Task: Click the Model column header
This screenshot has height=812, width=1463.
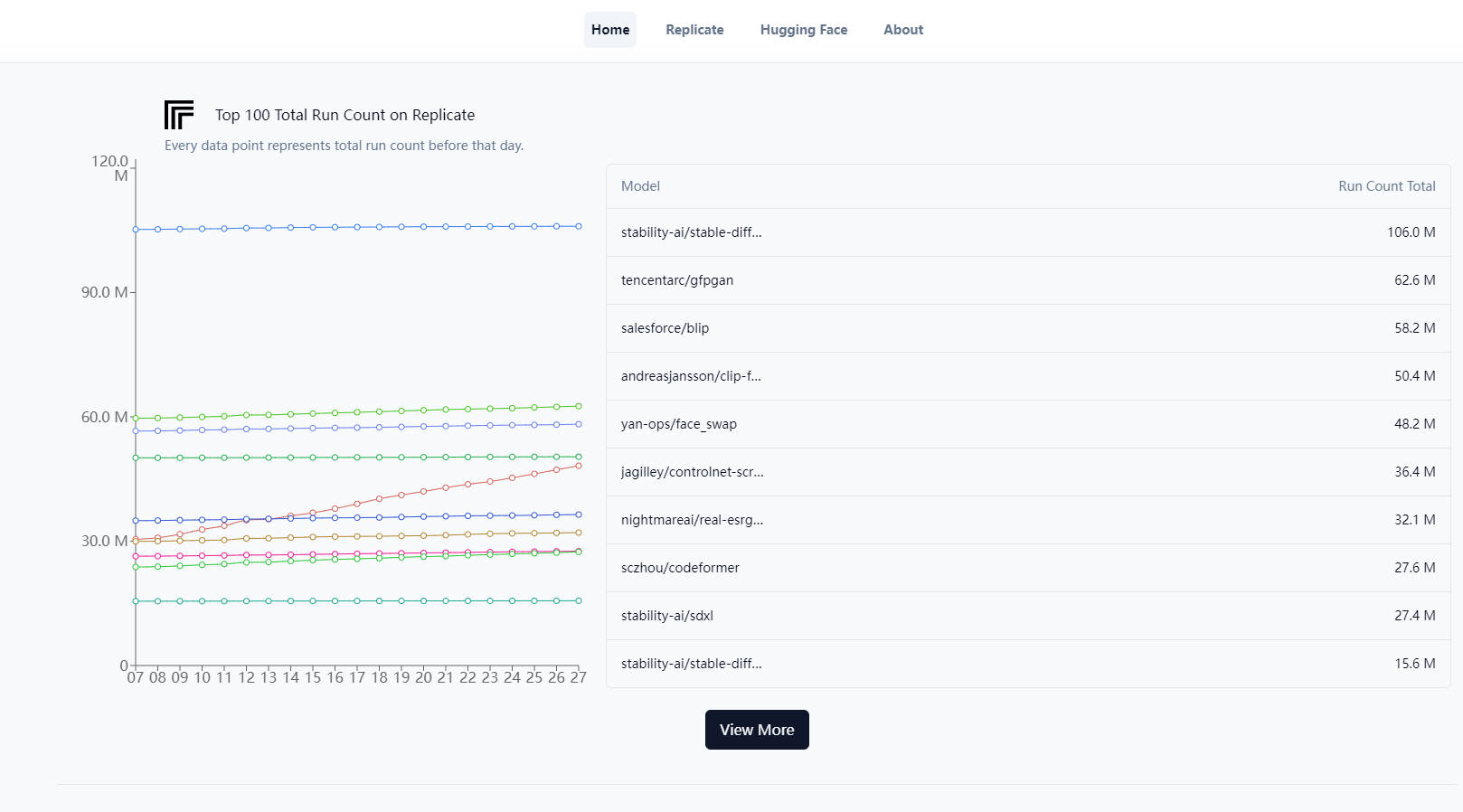Action: tap(640, 186)
